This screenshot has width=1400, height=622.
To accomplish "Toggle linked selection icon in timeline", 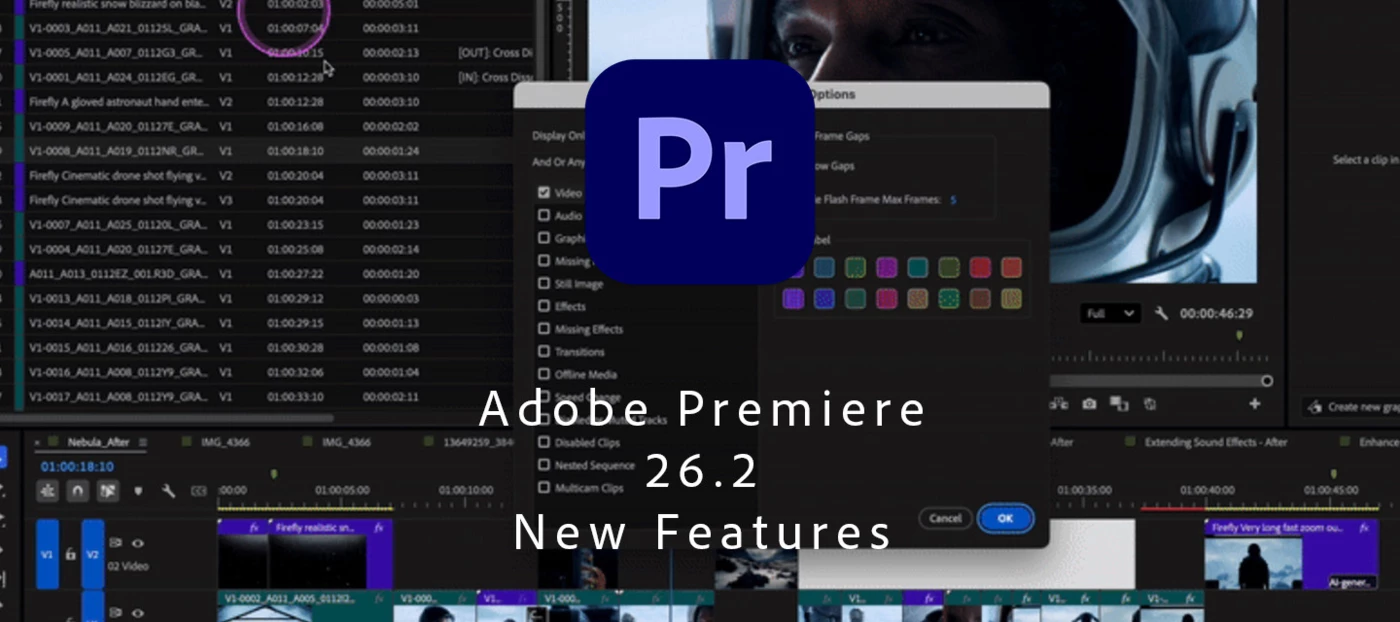I will pyautogui.click(x=107, y=491).
